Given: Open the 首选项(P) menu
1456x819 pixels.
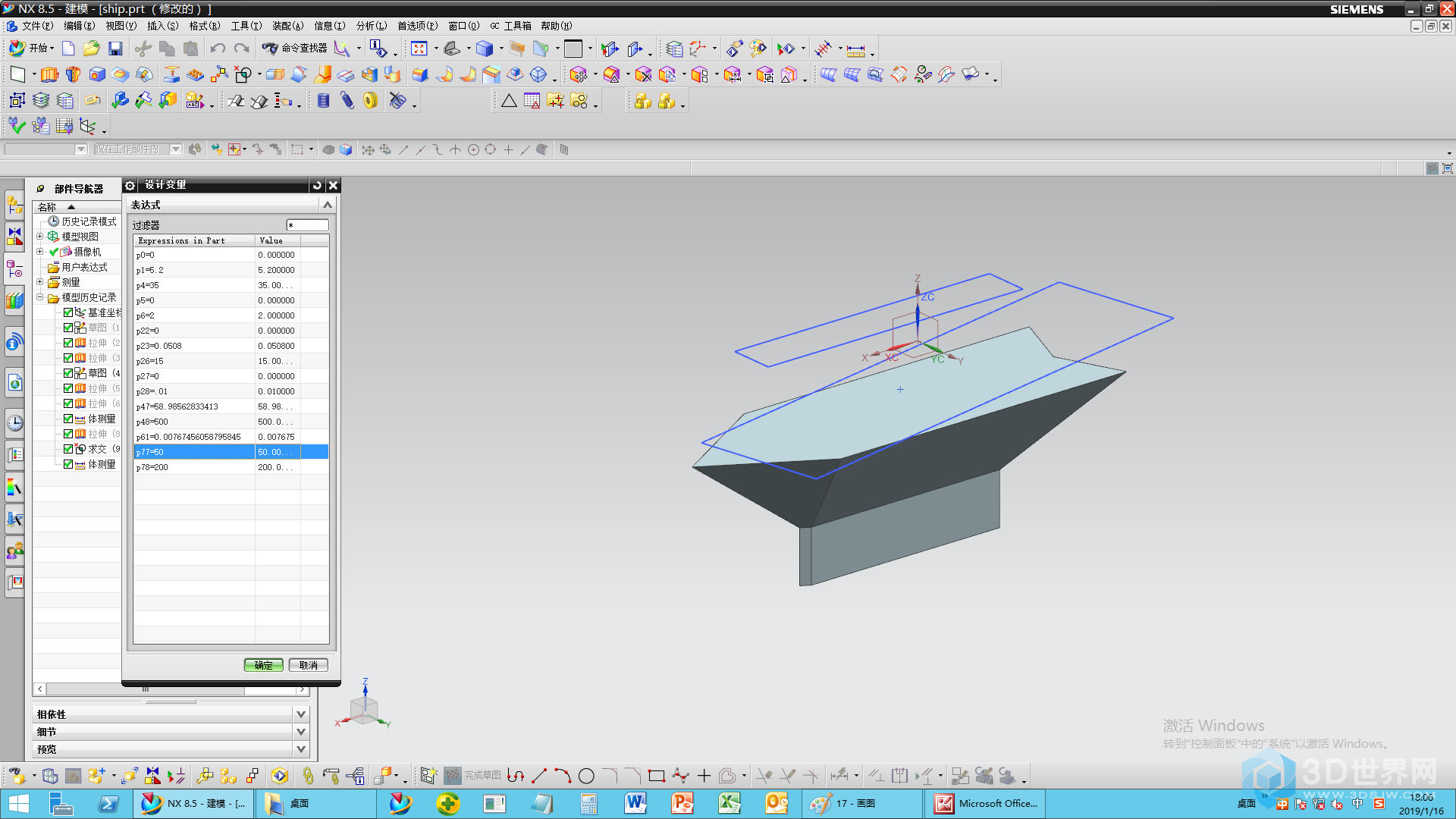Looking at the screenshot, I should (x=417, y=26).
